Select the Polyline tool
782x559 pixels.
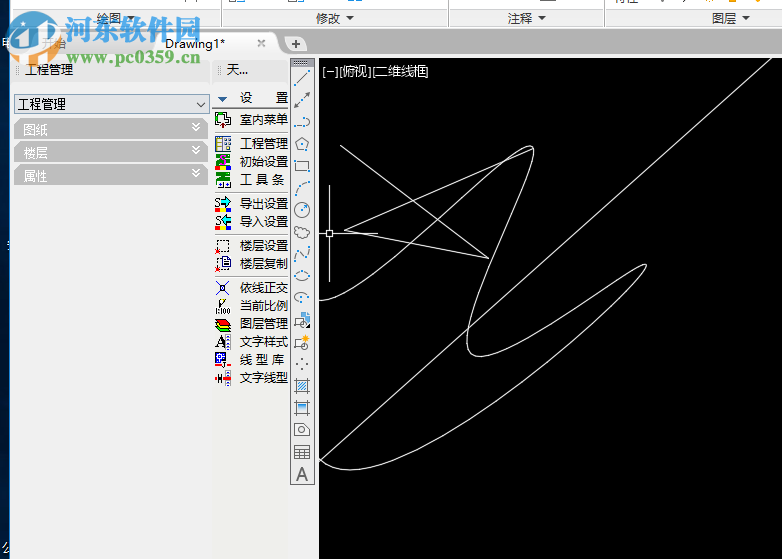coord(302,122)
